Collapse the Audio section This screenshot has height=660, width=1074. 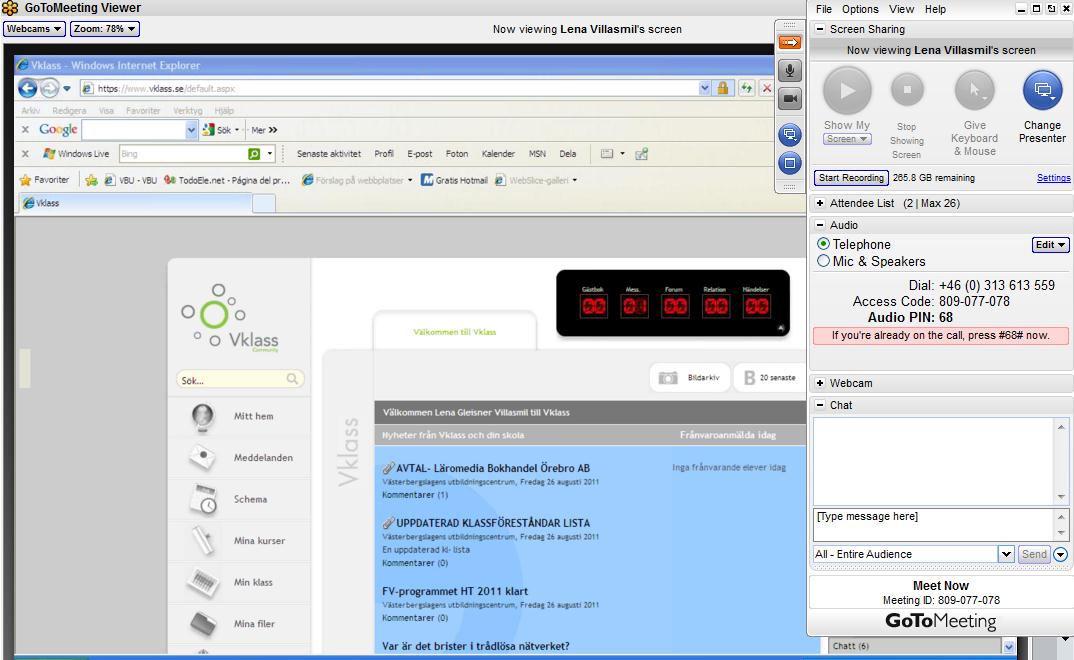pyautogui.click(x=820, y=225)
